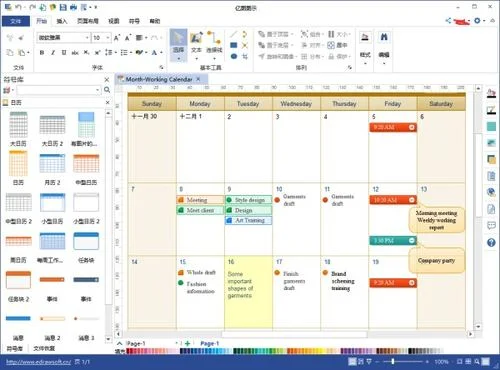This screenshot has width=500, height=370.
Task: Toggle Italic text formatting
Action: click(53, 52)
